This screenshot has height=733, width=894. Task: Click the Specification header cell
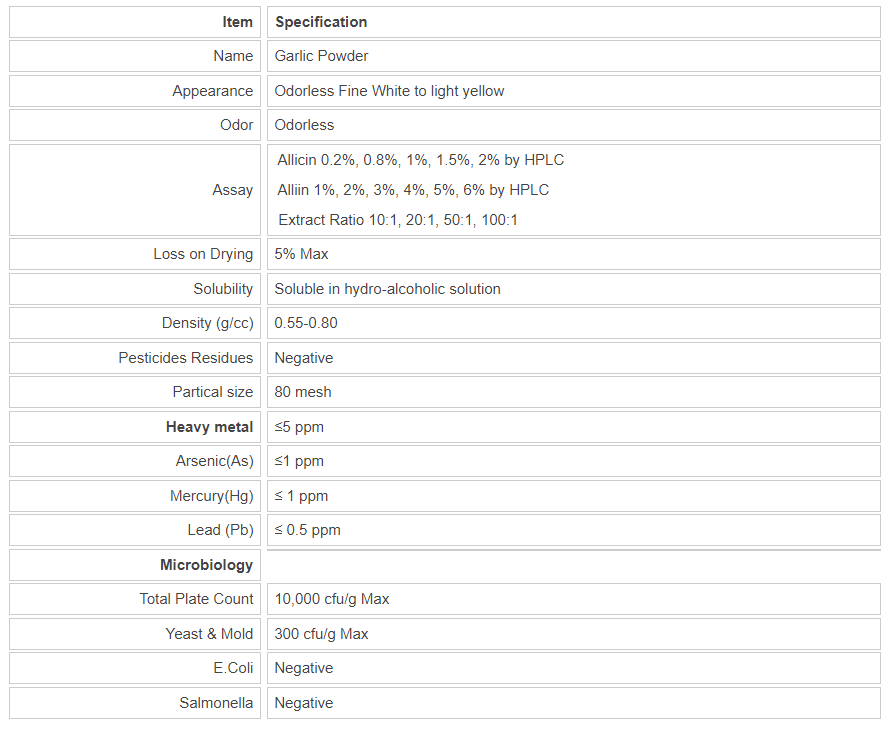pyautogui.click(x=321, y=22)
